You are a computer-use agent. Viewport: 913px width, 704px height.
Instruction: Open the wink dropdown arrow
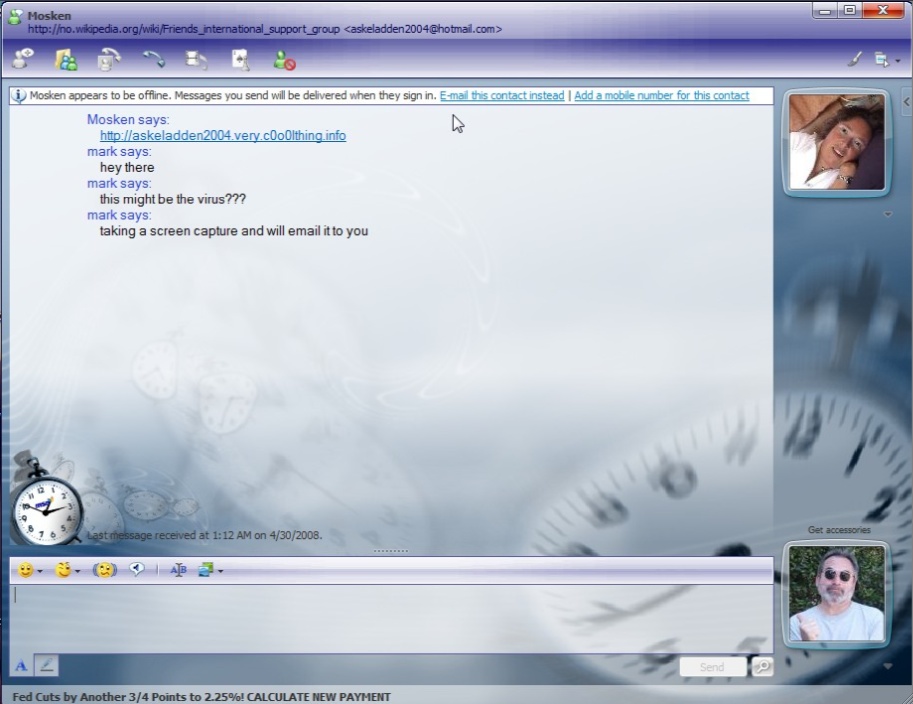pos(77,571)
